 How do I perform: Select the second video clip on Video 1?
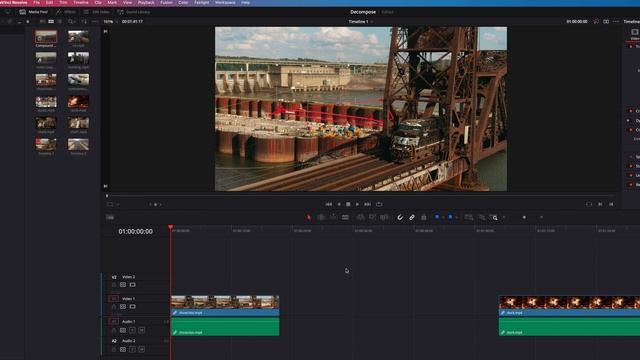click(x=569, y=306)
